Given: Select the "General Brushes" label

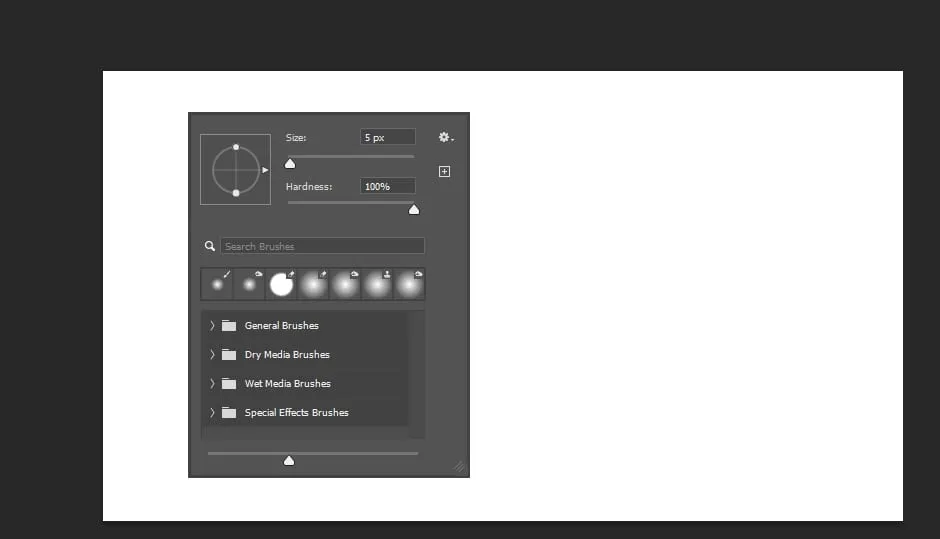Looking at the screenshot, I should click(x=282, y=326).
